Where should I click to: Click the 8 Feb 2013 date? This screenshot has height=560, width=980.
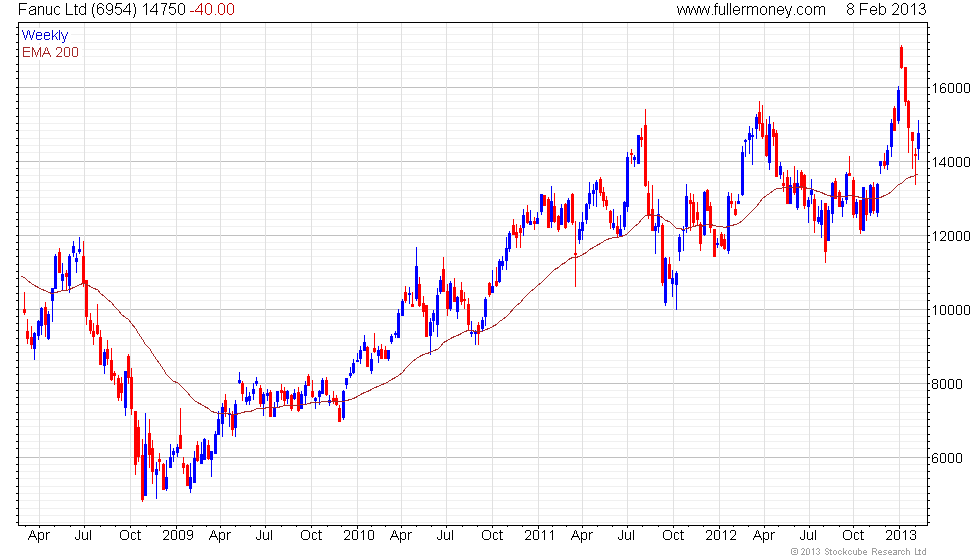point(886,9)
